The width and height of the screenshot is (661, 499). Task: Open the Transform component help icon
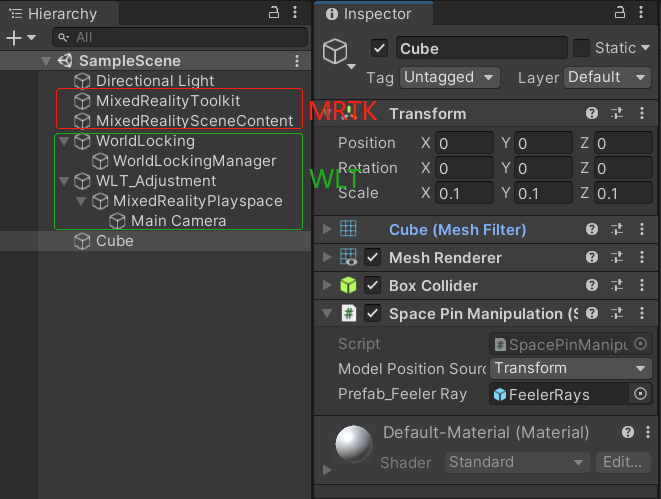click(592, 114)
